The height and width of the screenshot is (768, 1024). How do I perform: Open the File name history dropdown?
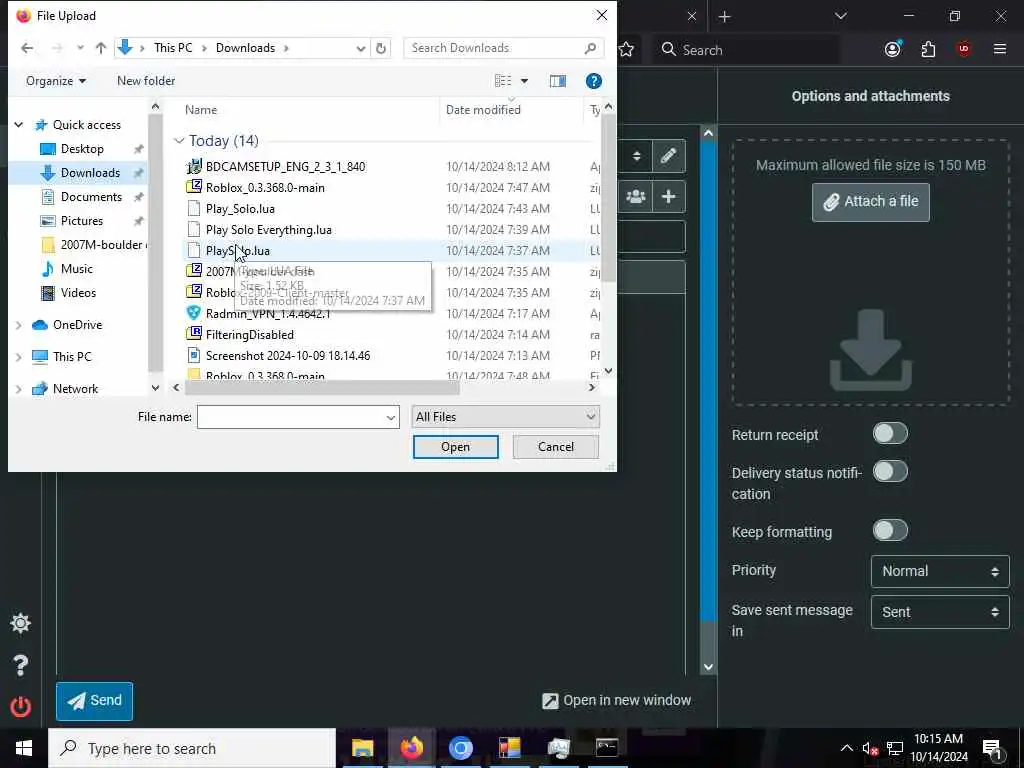click(x=391, y=417)
